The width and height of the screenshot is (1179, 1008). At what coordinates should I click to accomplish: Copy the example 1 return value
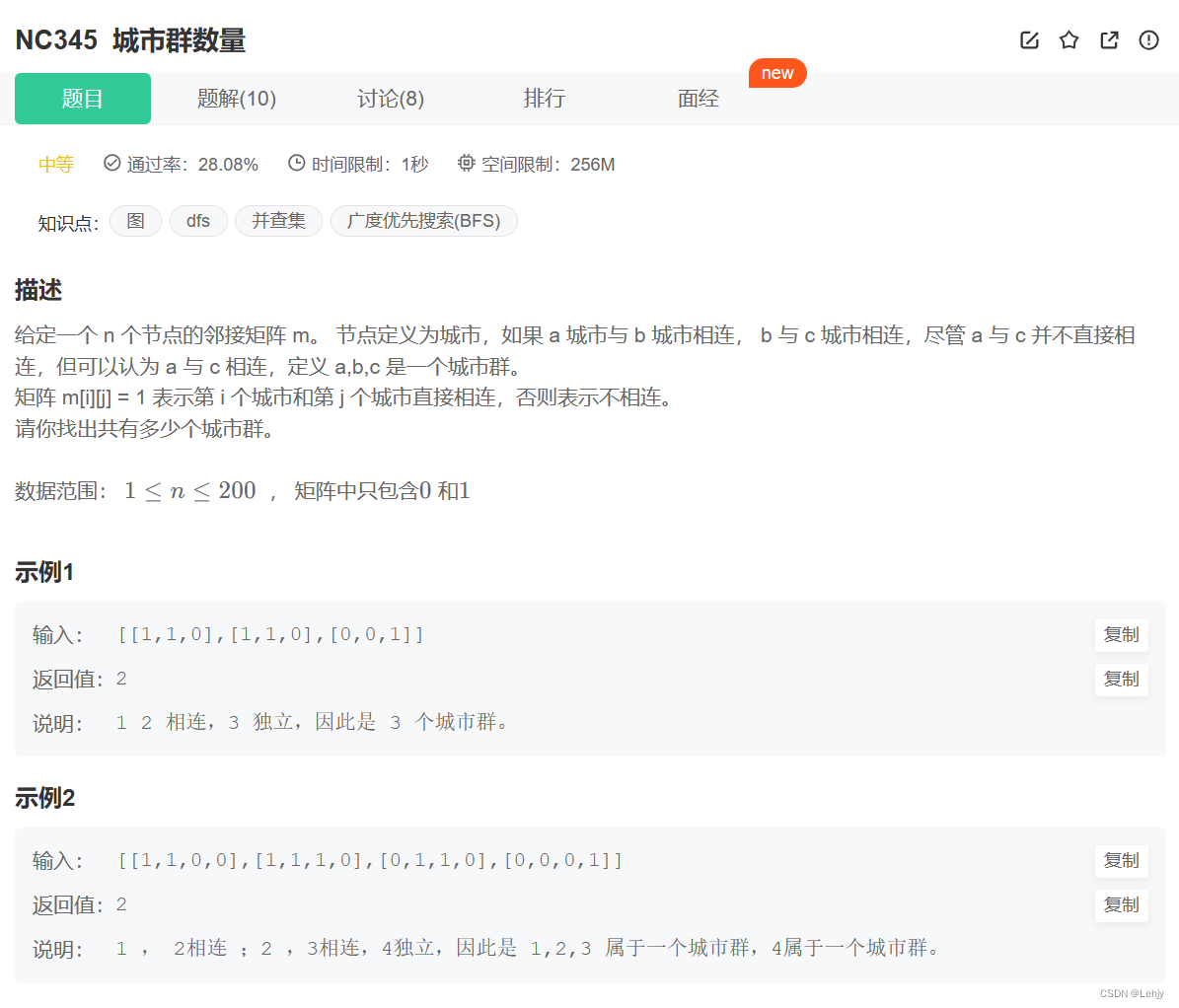[1121, 680]
